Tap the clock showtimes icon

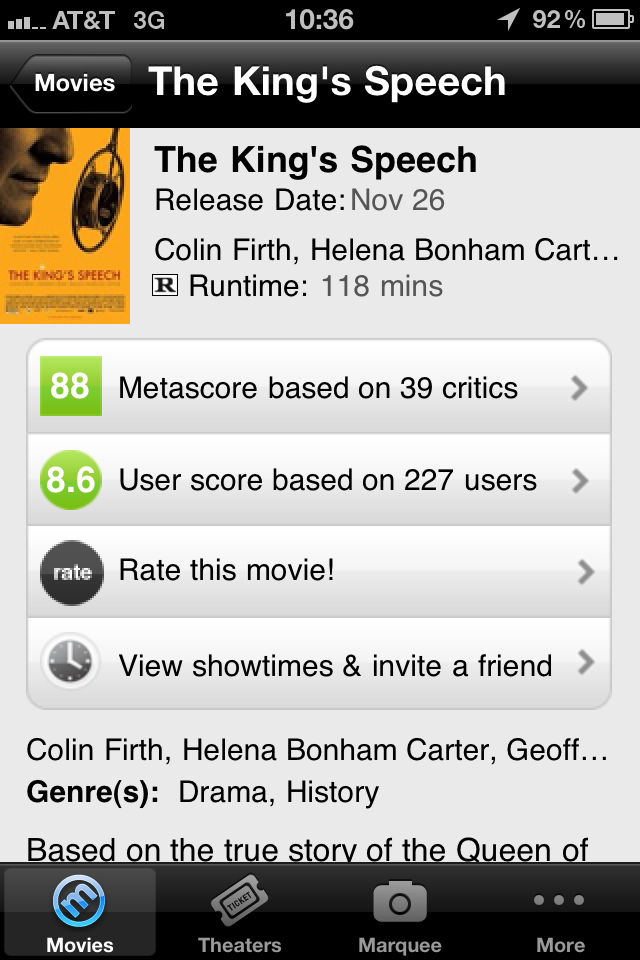coord(70,664)
